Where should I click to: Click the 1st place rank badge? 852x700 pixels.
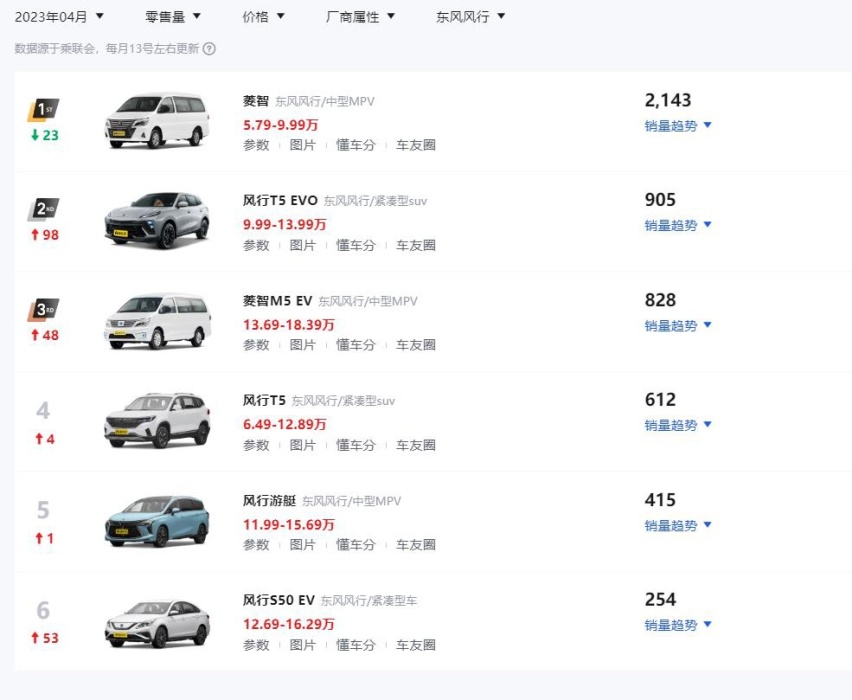[x=43, y=110]
